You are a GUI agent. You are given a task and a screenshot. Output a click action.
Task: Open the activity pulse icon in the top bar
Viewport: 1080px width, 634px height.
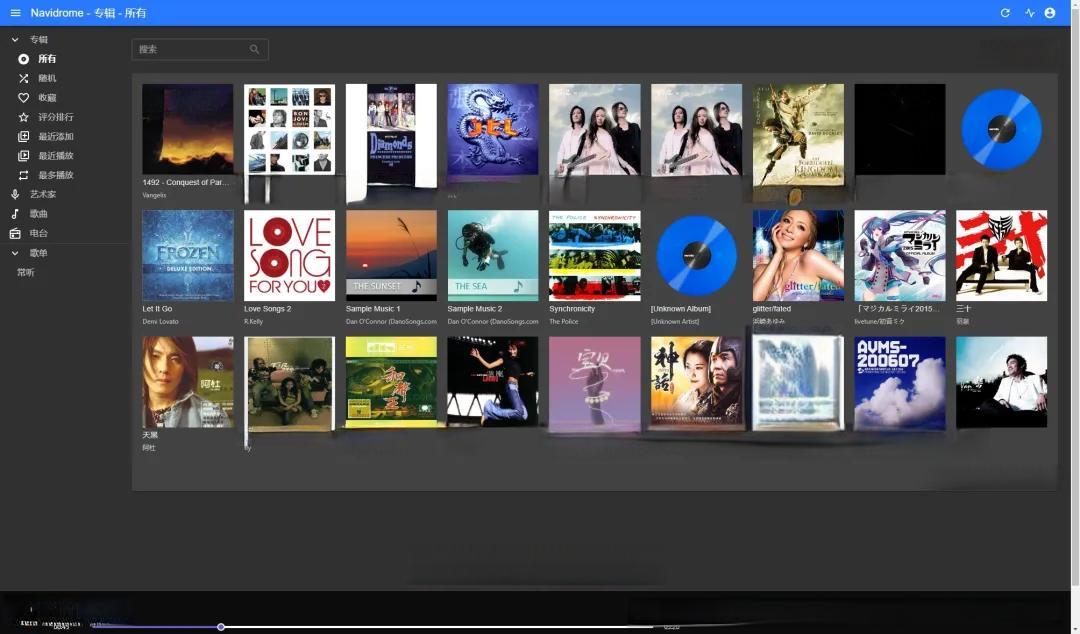coord(1030,13)
